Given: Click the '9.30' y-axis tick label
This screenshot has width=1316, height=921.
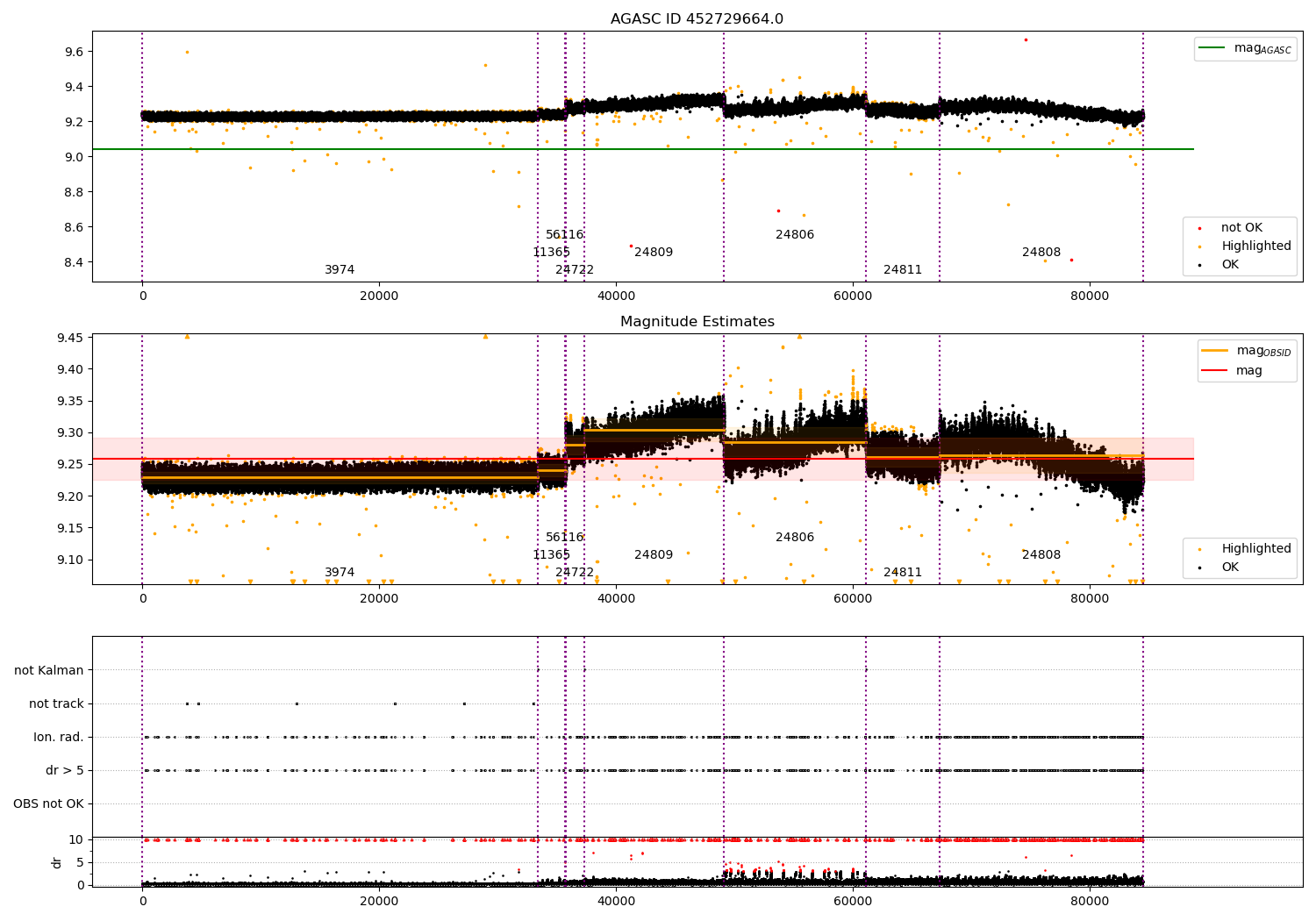Looking at the screenshot, I should point(71,432).
